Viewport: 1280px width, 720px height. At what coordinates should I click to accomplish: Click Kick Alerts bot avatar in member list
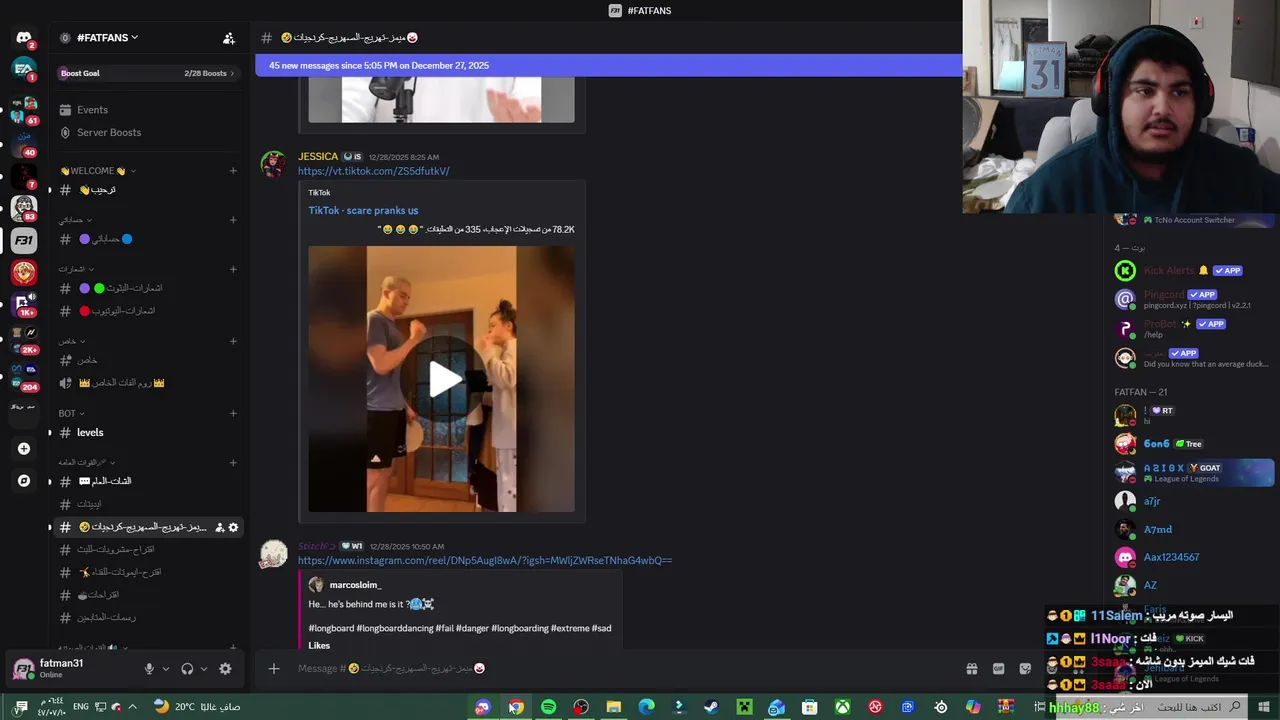coord(1125,270)
